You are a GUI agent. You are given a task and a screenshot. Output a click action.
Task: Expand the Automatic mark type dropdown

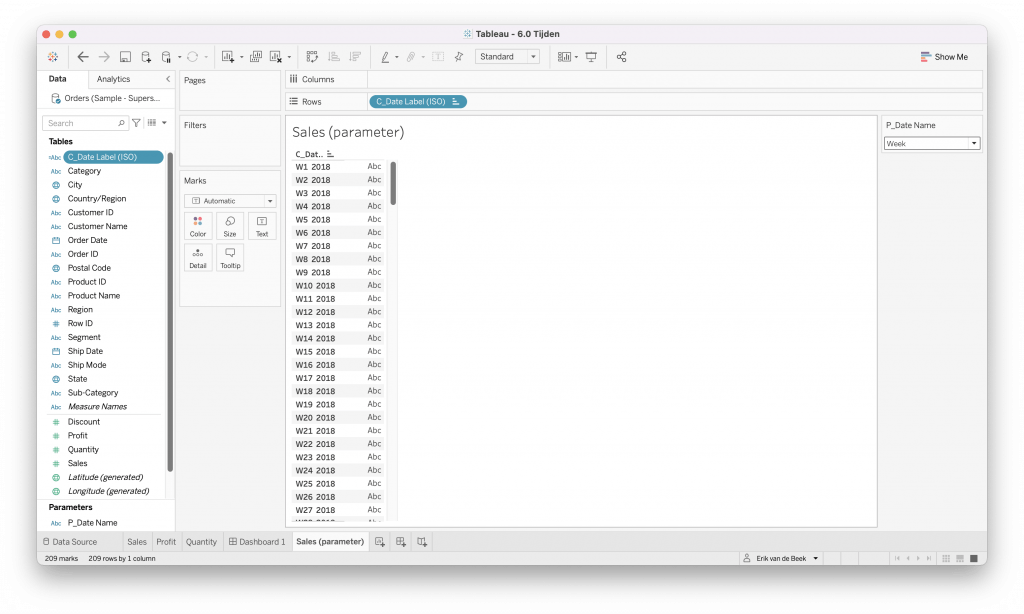pos(230,201)
